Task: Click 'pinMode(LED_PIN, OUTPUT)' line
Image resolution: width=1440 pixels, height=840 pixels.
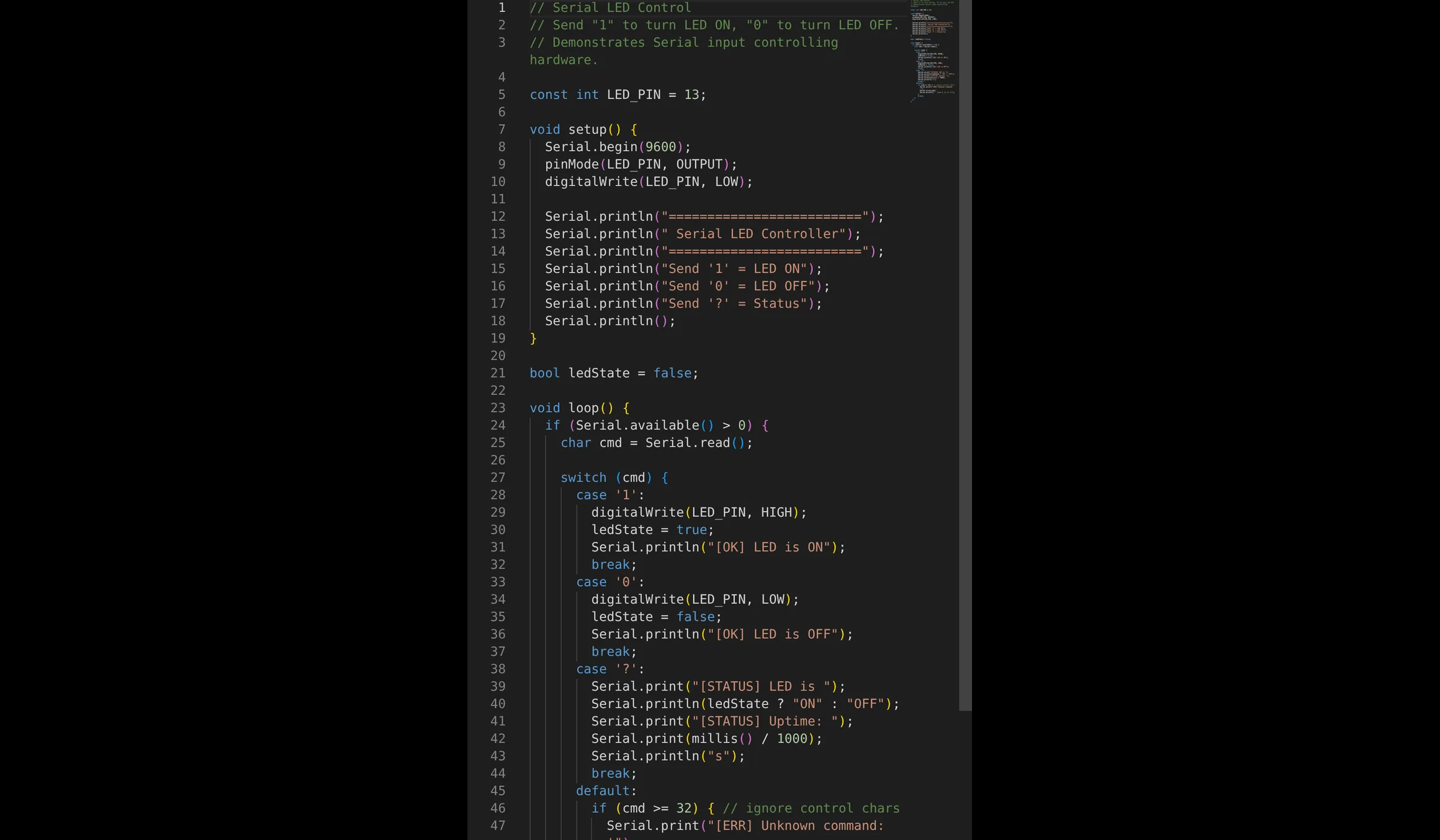Action: pos(641,164)
